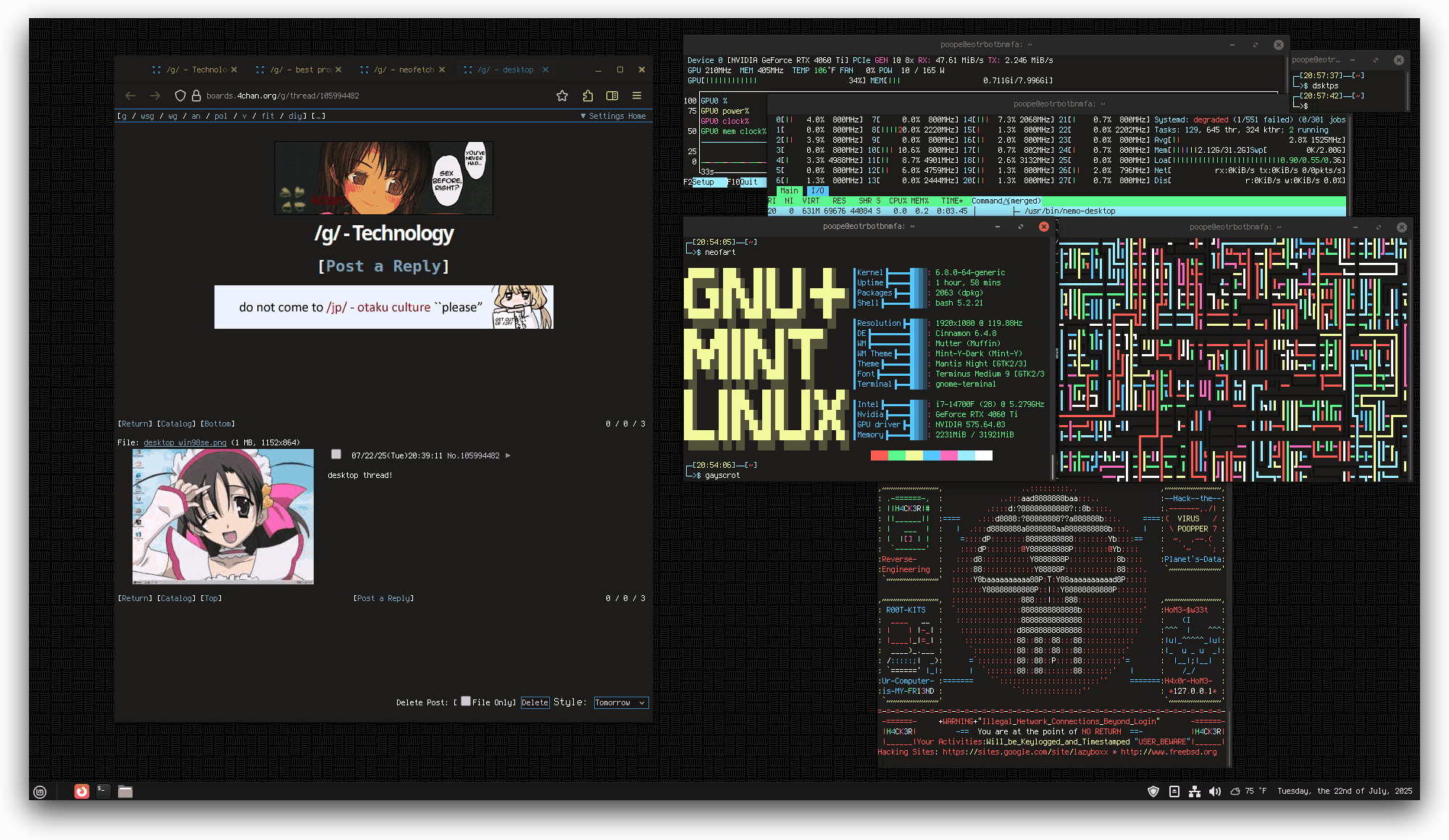Image resolution: width=1449 pixels, height=840 pixels.
Task: Open the Windows 98 desktop thumbnail image
Action: (223, 516)
